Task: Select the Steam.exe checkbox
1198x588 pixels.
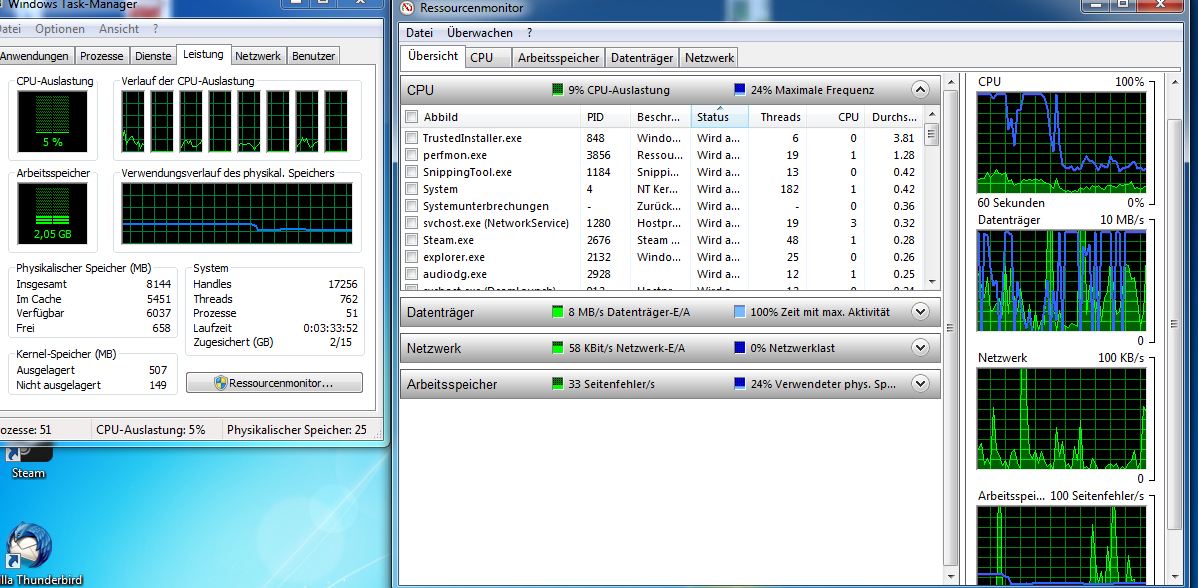Action: click(411, 240)
